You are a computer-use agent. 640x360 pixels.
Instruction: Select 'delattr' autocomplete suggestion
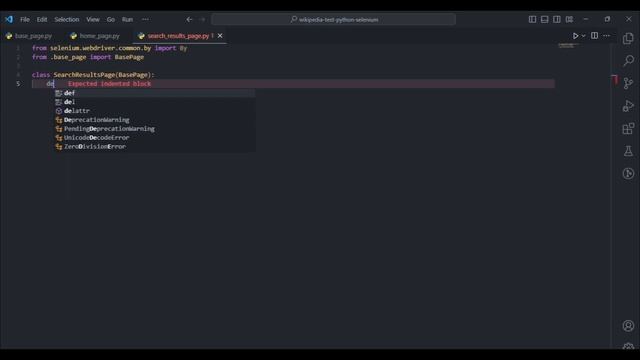[155, 111]
